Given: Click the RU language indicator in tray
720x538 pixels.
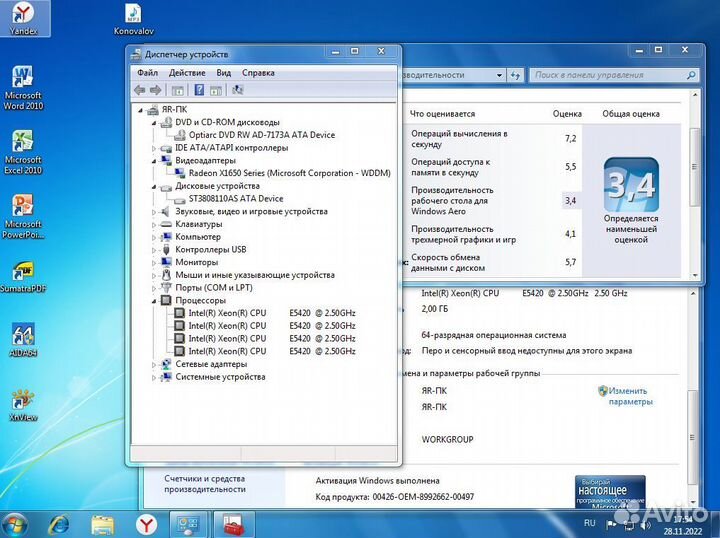Looking at the screenshot, I should click(590, 523).
